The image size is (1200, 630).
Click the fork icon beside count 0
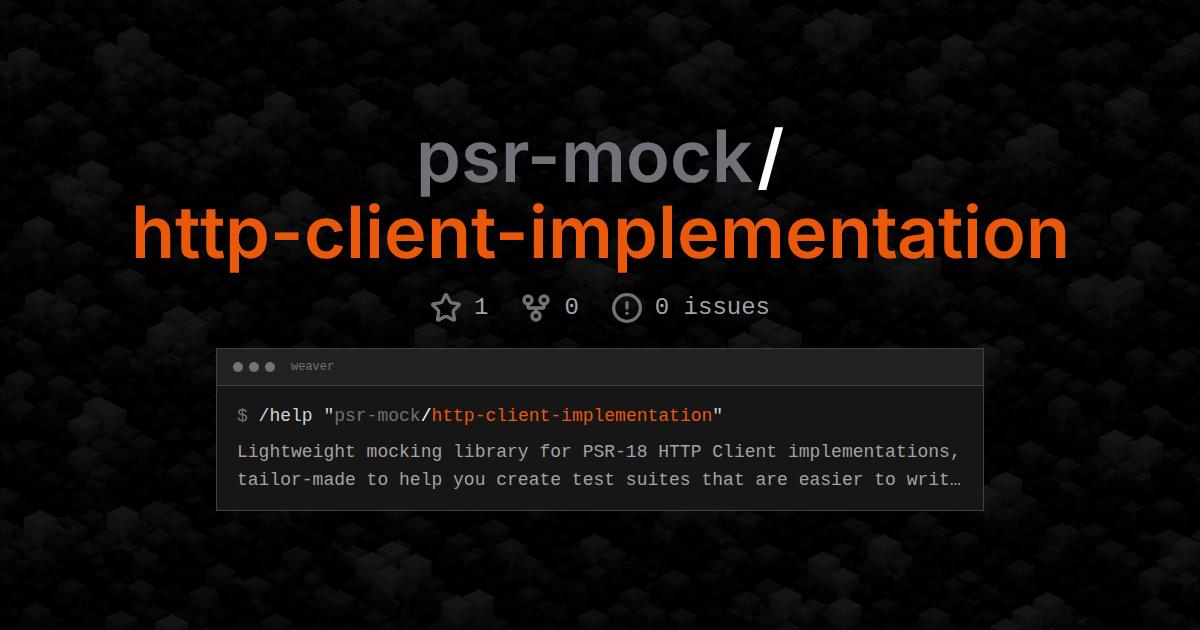536,307
